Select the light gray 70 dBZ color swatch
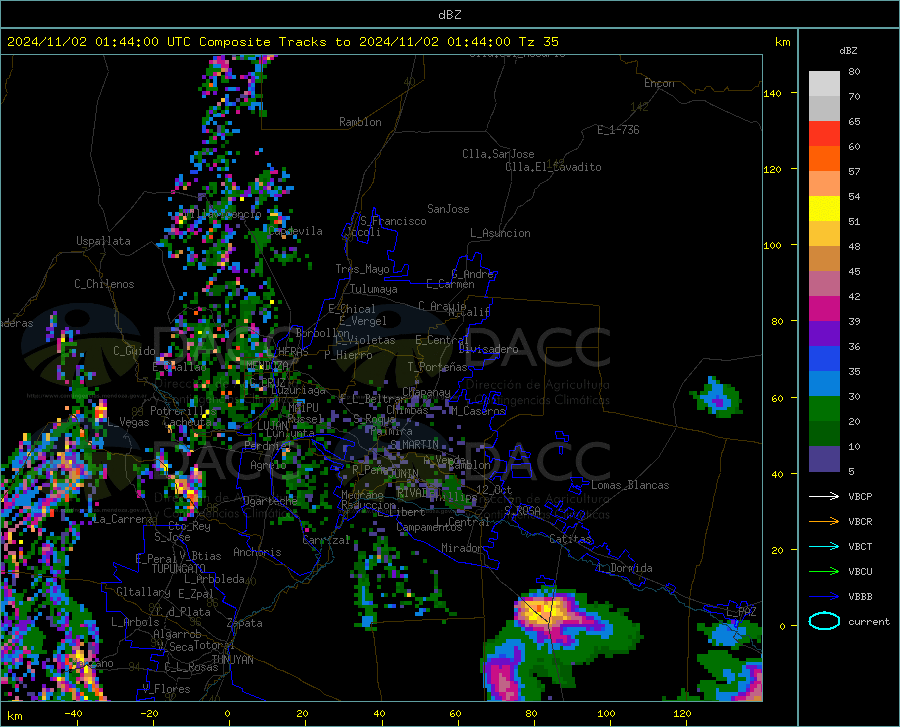The width and height of the screenshot is (900, 727). click(824, 84)
